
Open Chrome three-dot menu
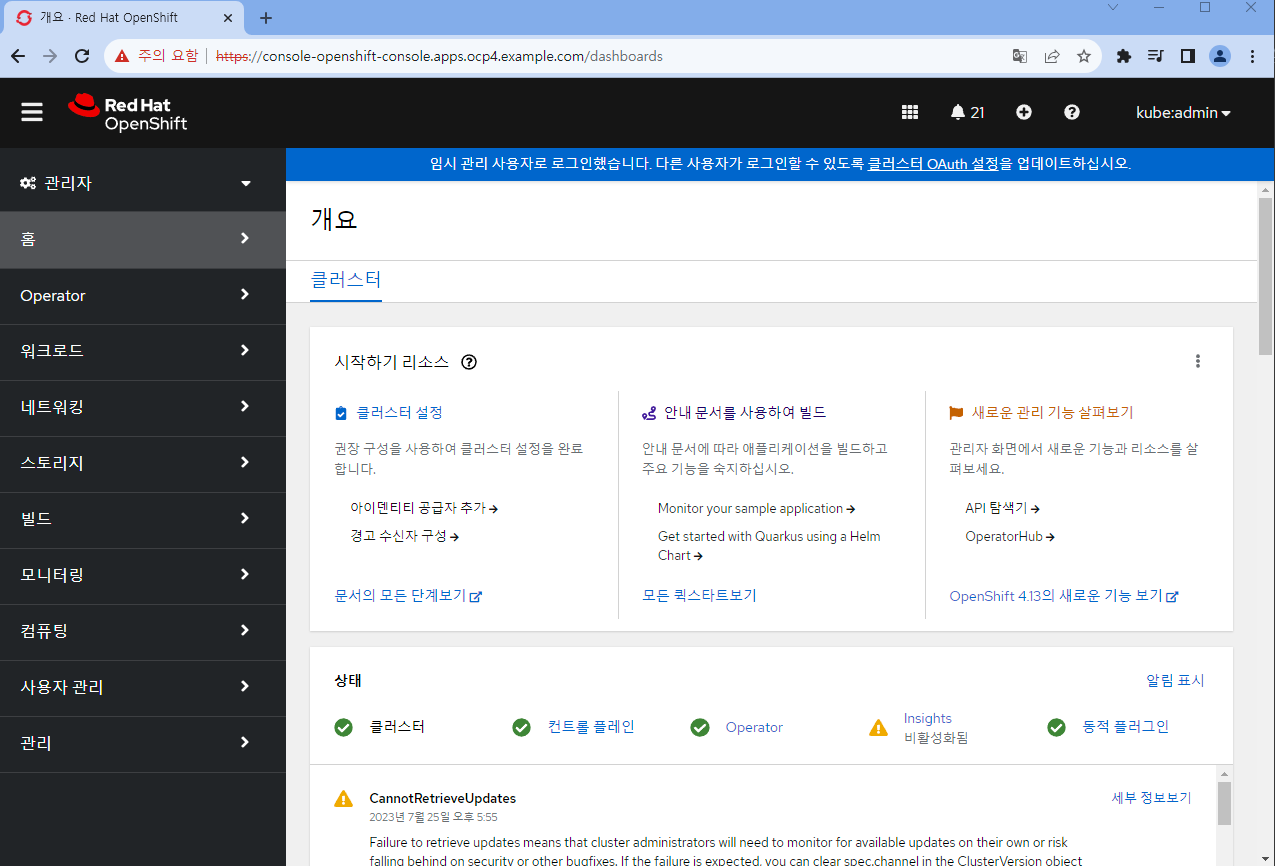[1252, 56]
